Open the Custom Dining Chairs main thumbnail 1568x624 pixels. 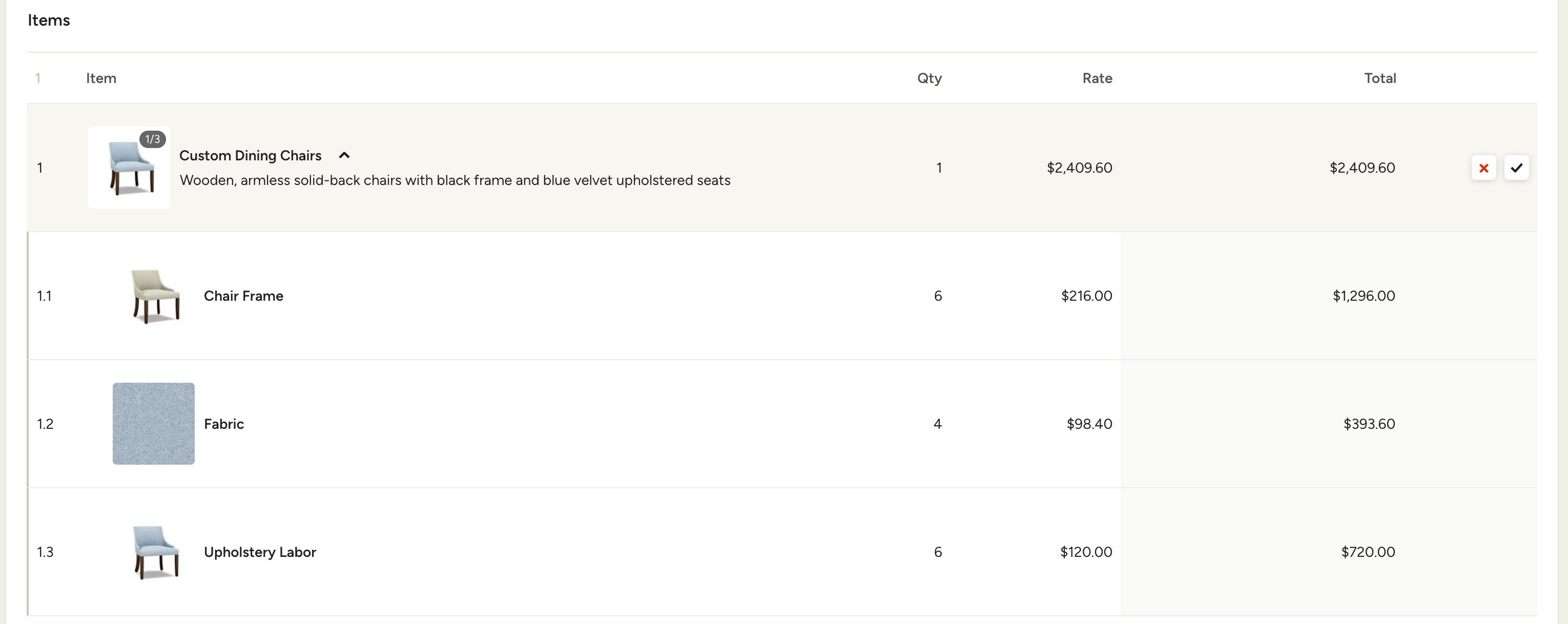pos(129,172)
